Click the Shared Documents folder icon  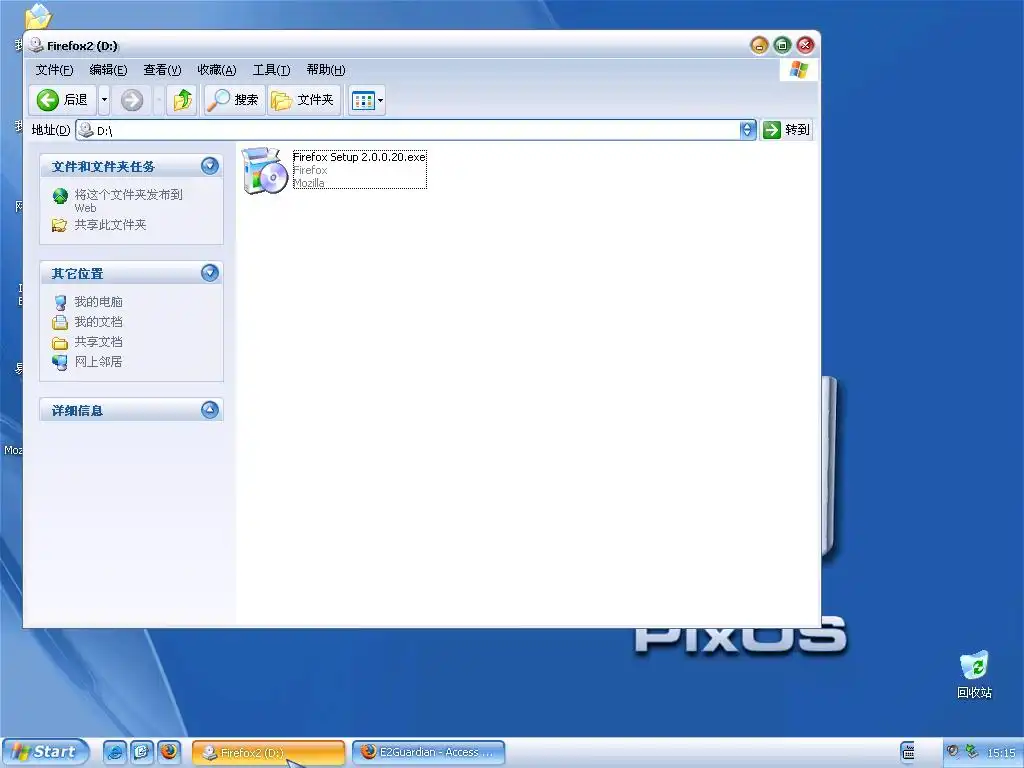coord(60,343)
